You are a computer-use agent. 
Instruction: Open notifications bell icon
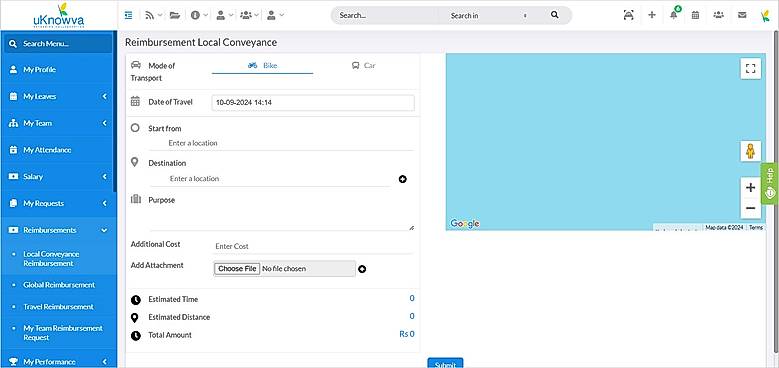coord(674,14)
